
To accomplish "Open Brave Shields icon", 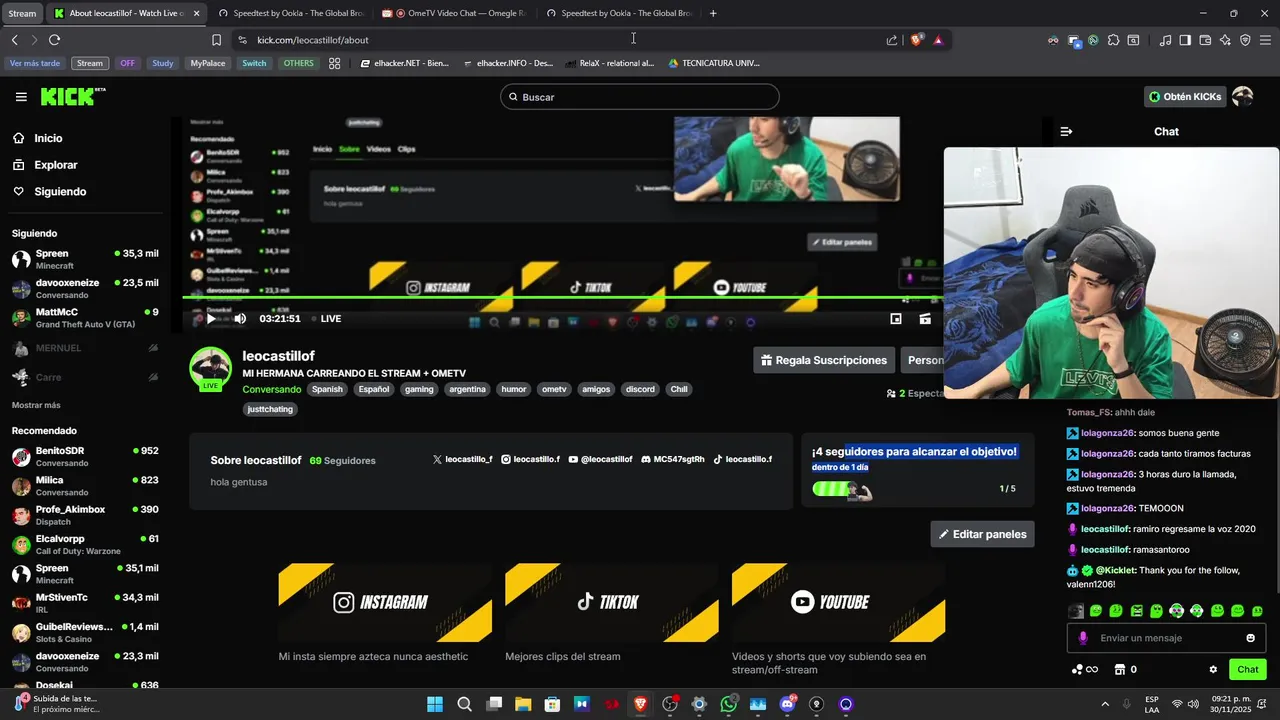I will click(x=917, y=40).
